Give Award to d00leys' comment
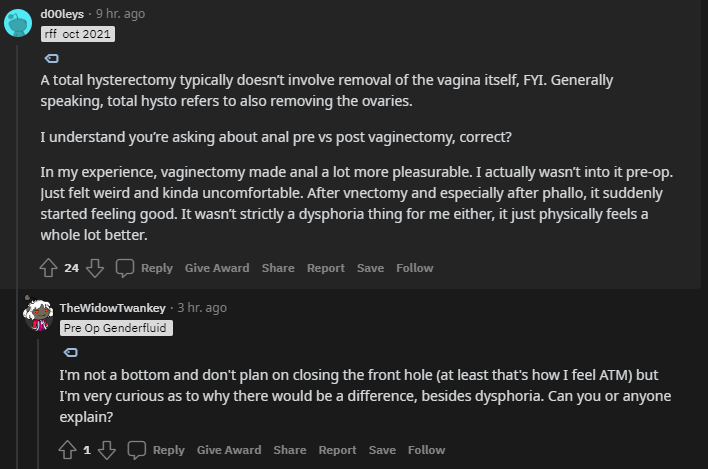This screenshot has height=469, width=708. click(x=217, y=268)
